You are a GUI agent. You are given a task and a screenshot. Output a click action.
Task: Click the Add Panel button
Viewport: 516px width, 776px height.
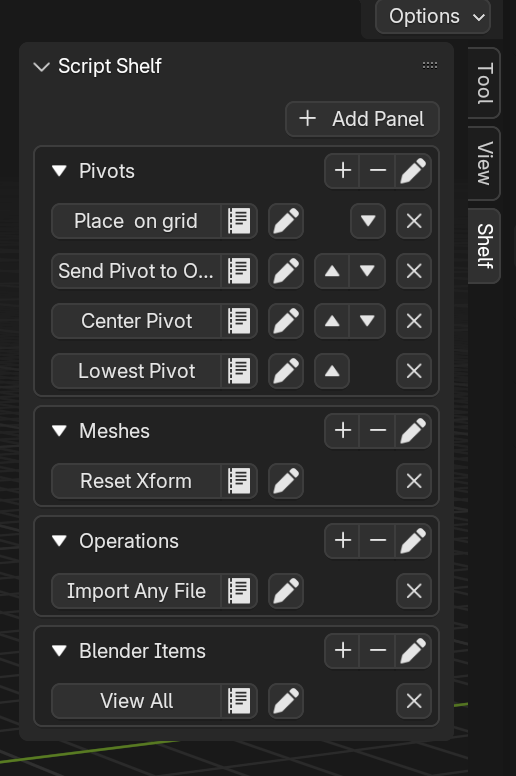(362, 119)
